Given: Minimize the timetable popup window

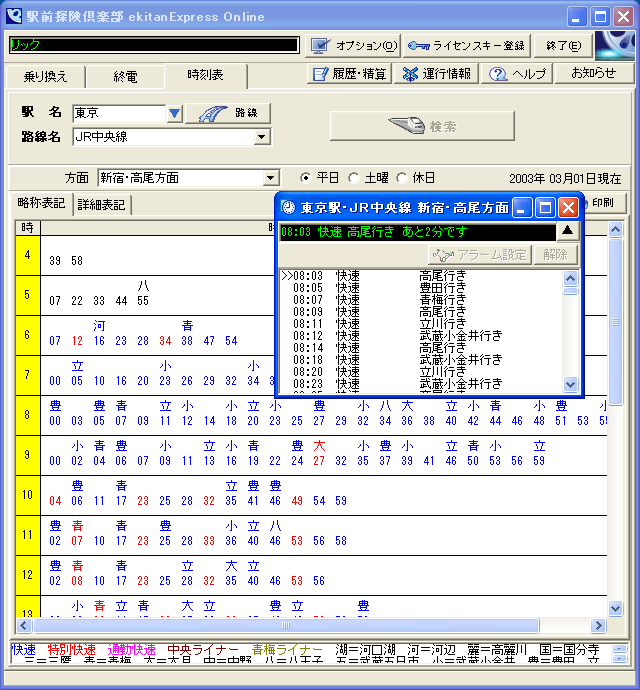Looking at the screenshot, I should [x=522, y=207].
